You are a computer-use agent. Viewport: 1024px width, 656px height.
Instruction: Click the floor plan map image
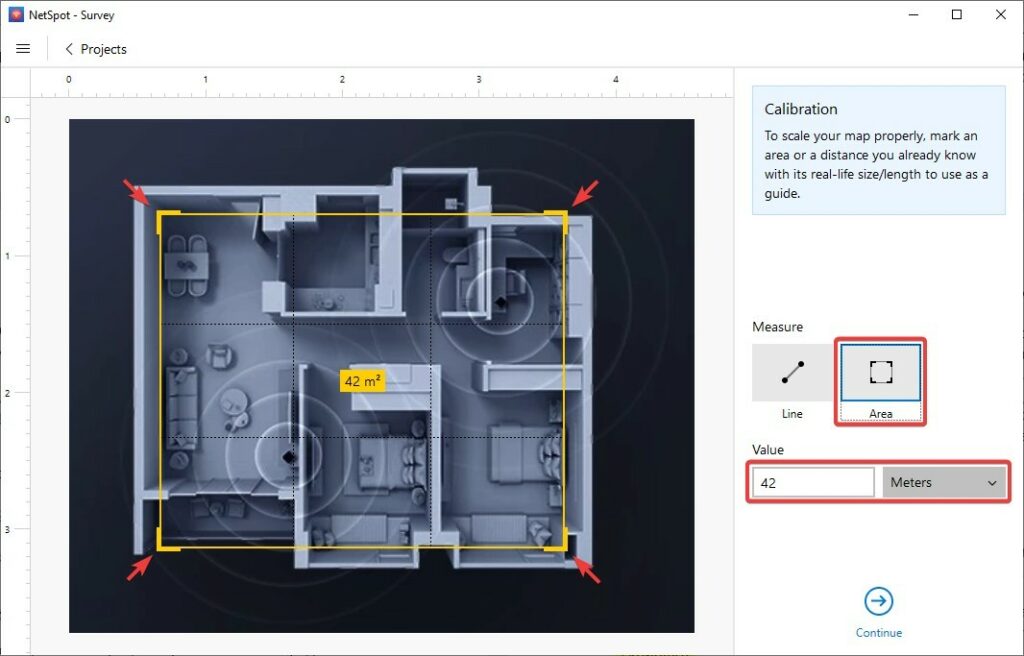tap(381, 376)
